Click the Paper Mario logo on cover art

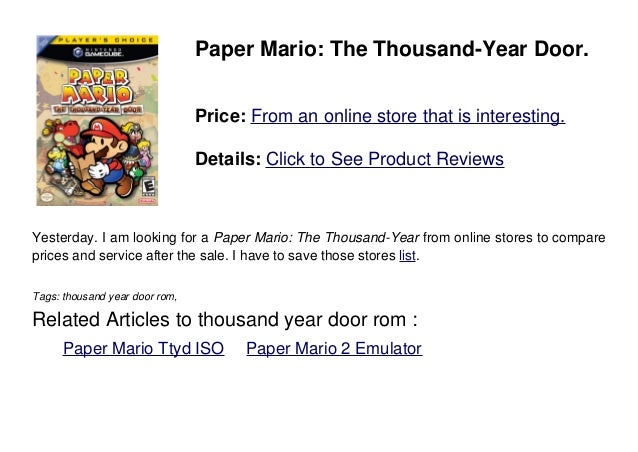click(98, 86)
